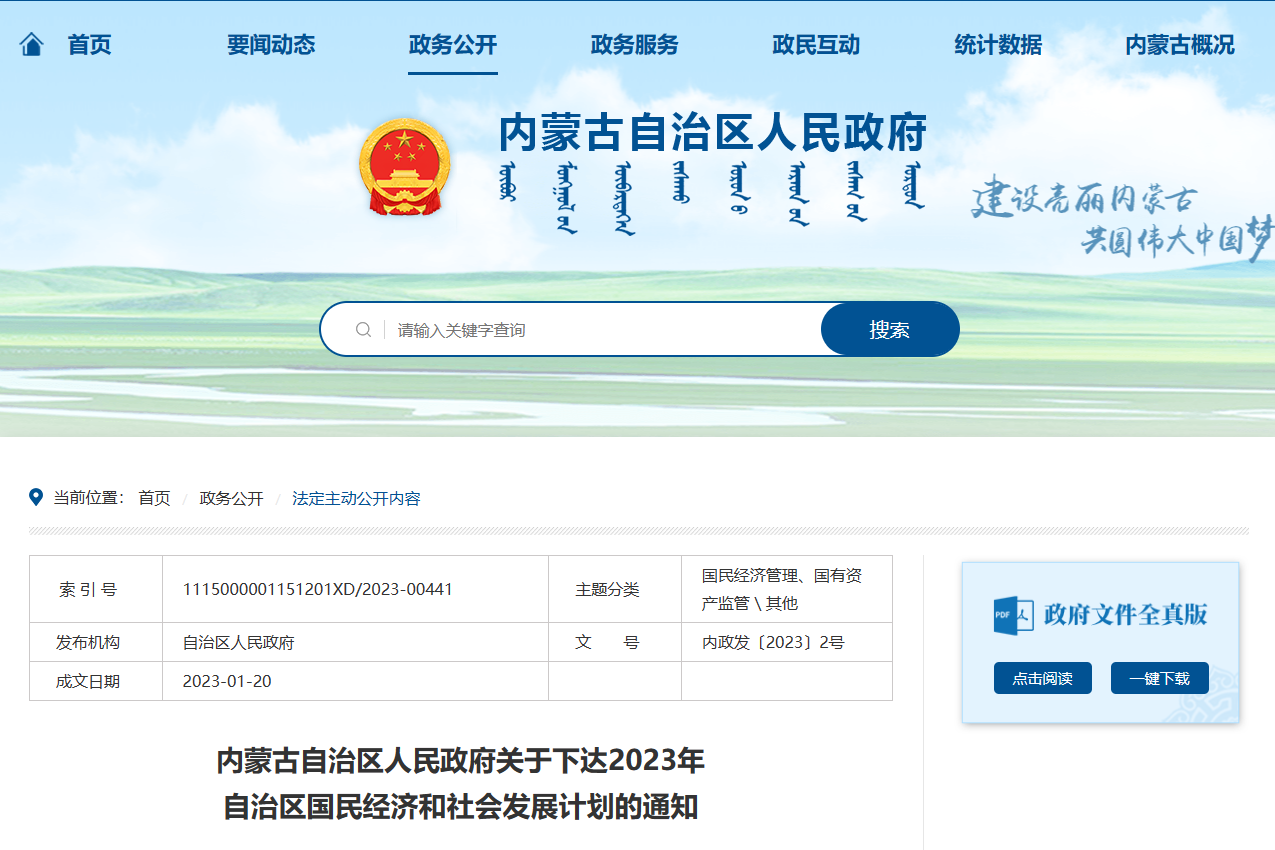The height and width of the screenshot is (850, 1275).
Task: Click document number 内政发〔2023〕2号
Action: (x=773, y=643)
